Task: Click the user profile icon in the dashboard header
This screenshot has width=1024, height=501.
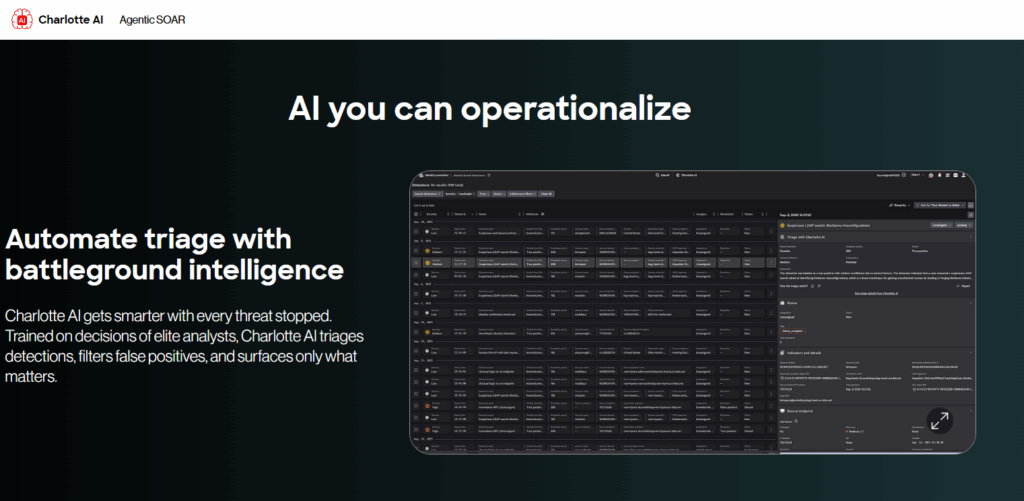Action: [963, 175]
